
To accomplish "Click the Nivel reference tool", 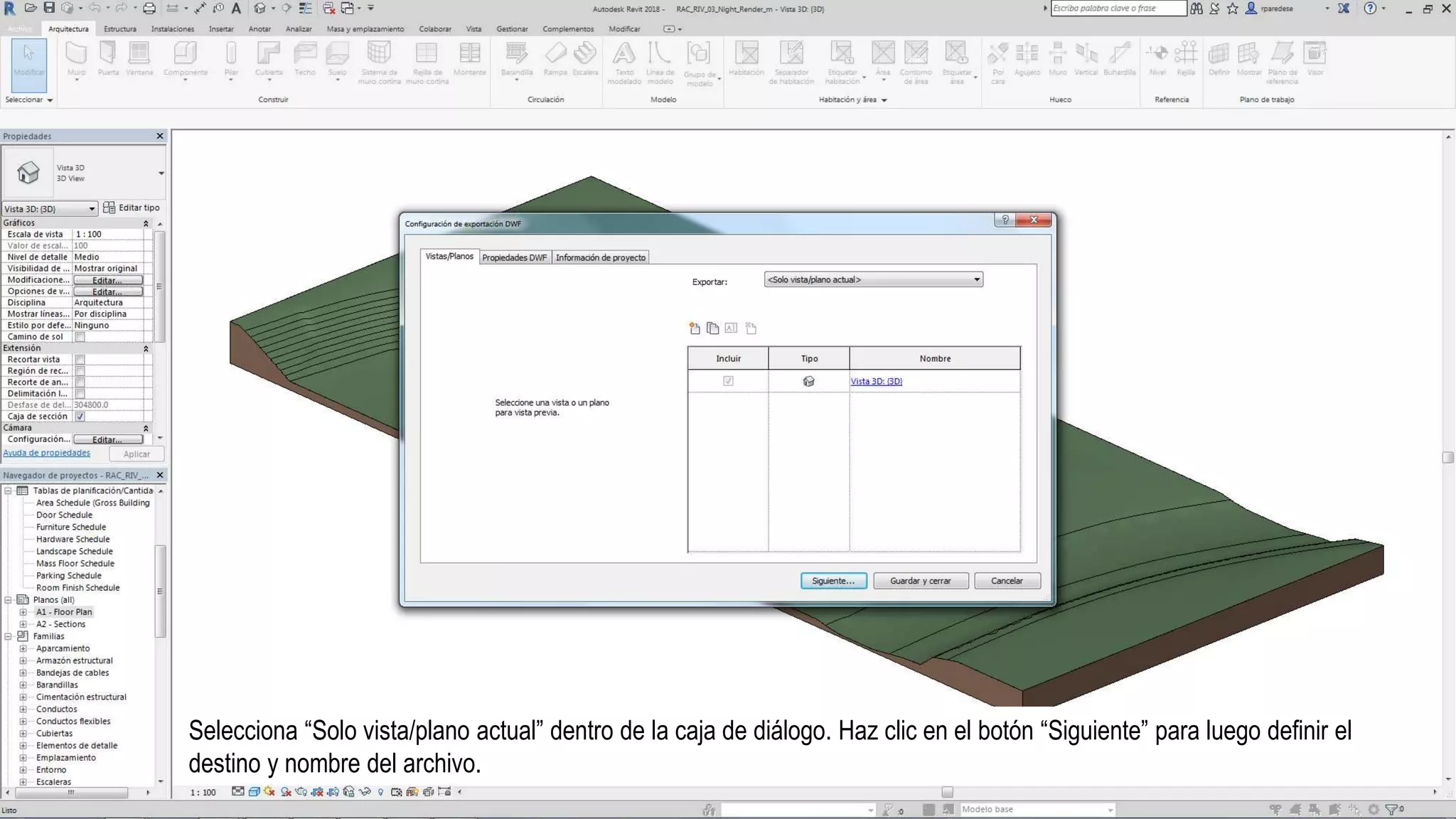I will pyautogui.click(x=1157, y=59).
